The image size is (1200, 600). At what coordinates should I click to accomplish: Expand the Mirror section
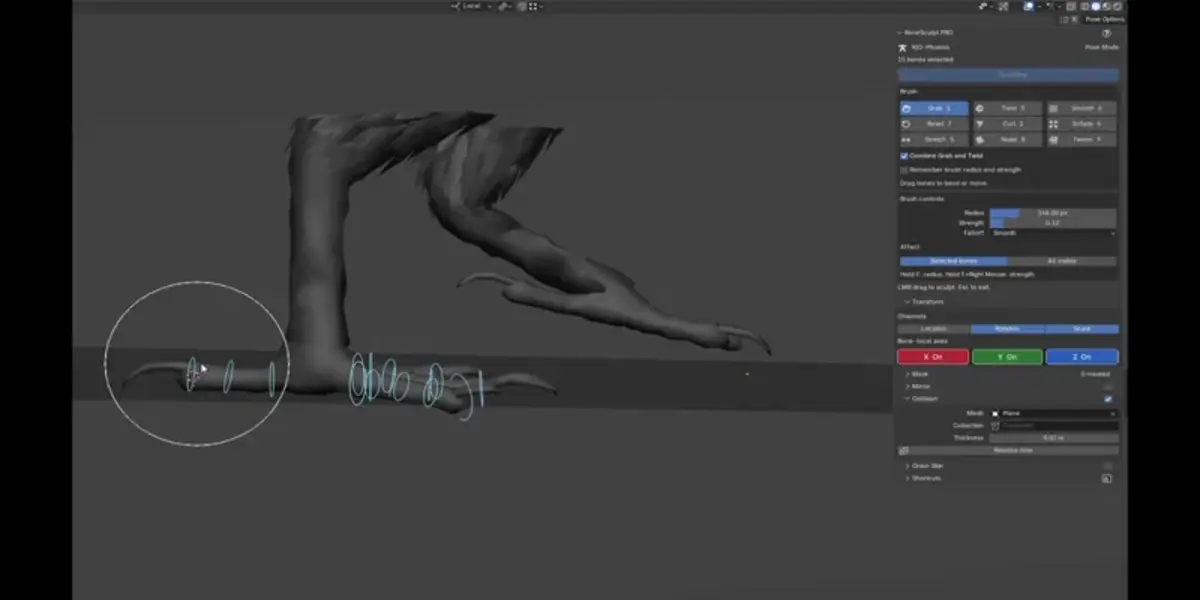coord(918,386)
